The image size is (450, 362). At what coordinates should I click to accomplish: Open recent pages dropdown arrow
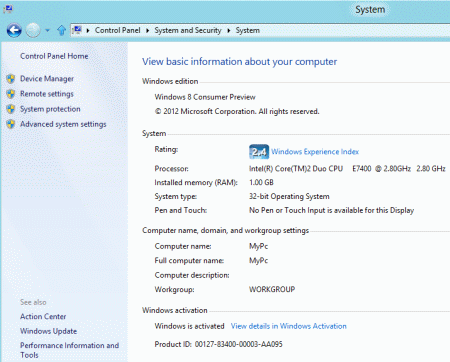click(x=47, y=31)
